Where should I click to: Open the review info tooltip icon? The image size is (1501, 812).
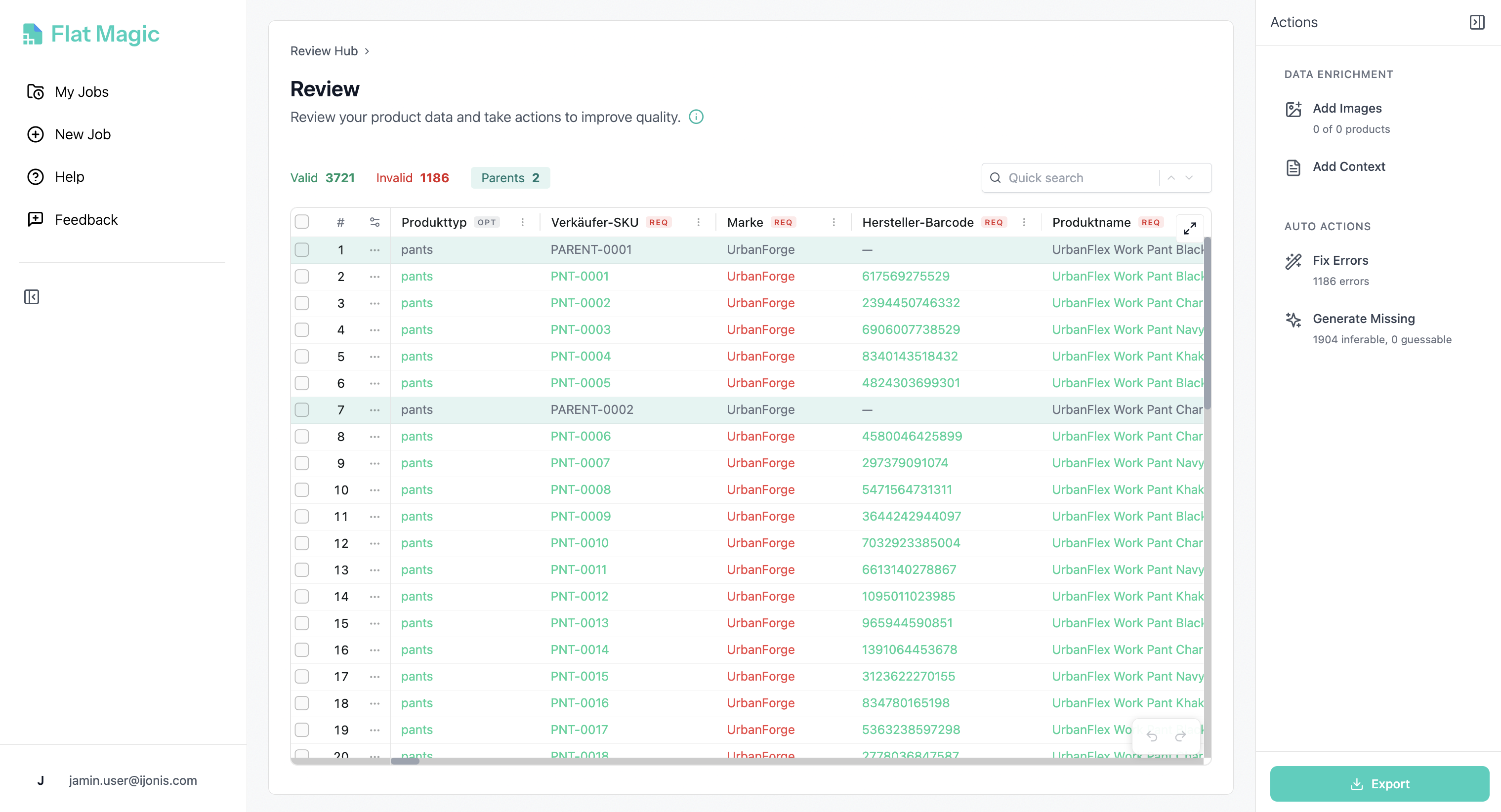click(x=697, y=117)
